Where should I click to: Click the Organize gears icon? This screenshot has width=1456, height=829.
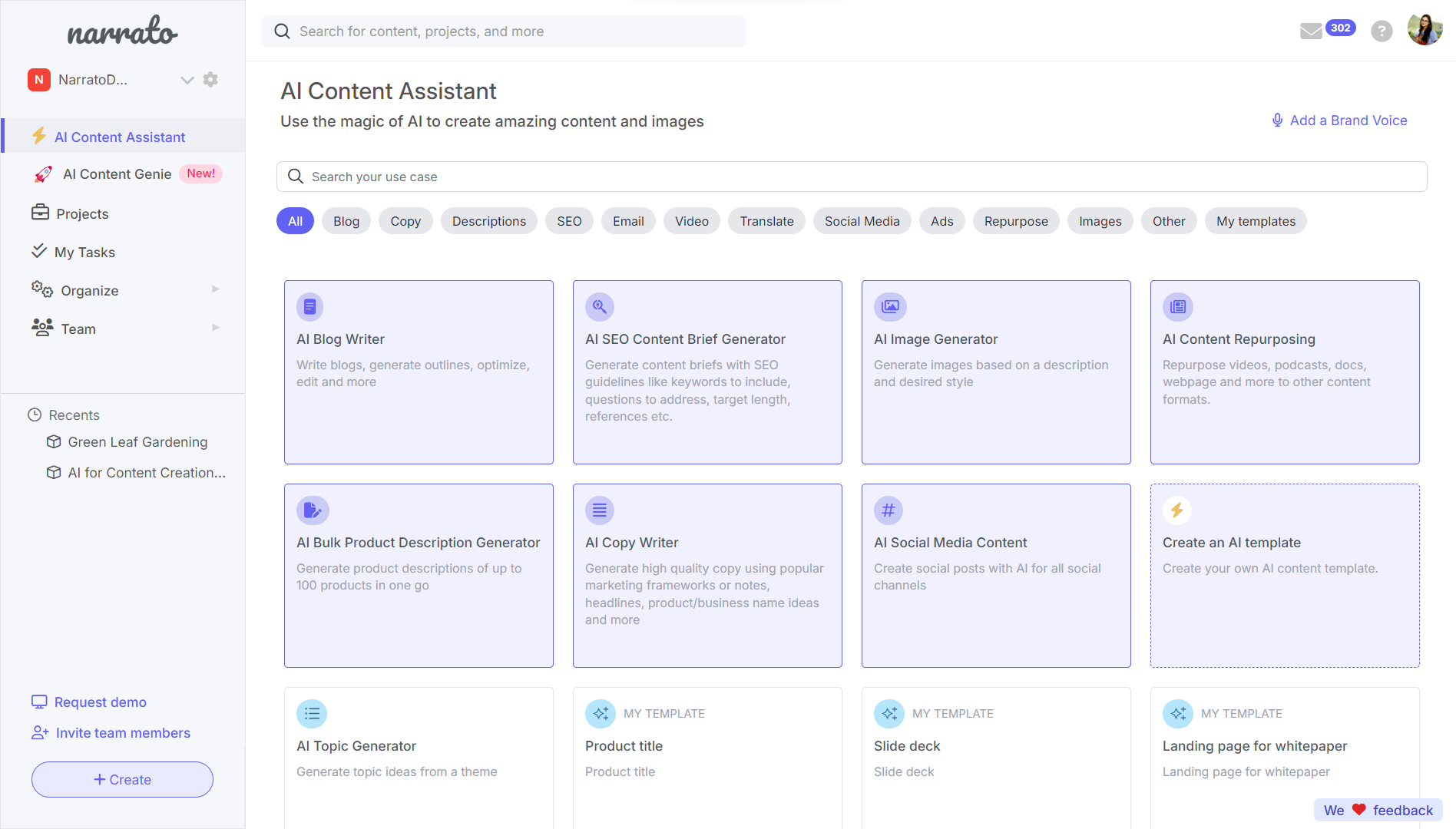tap(41, 289)
